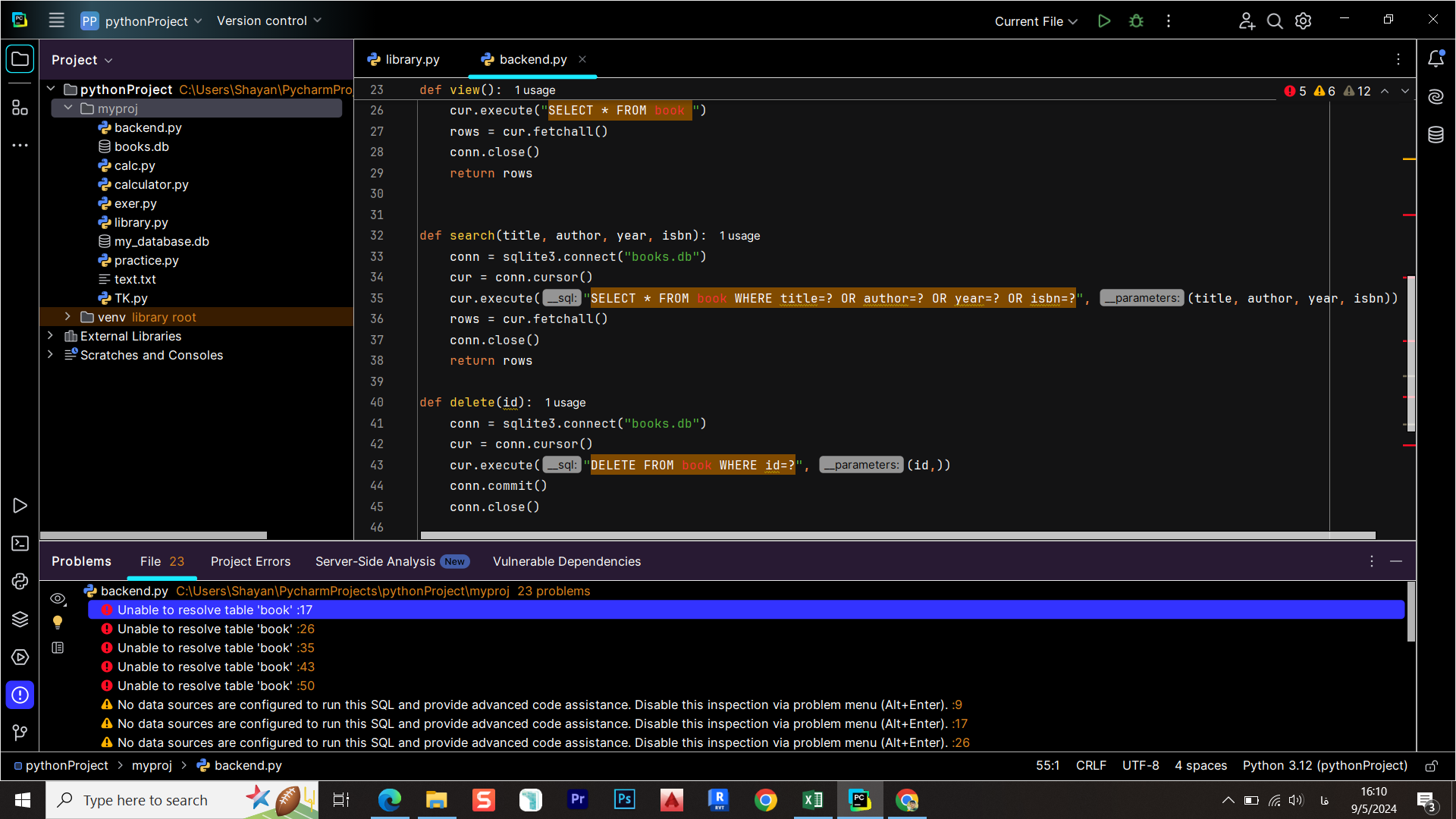This screenshot has width=1456, height=819.
Task: Toggle read-only lock in status bar
Action: coord(1431,766)
